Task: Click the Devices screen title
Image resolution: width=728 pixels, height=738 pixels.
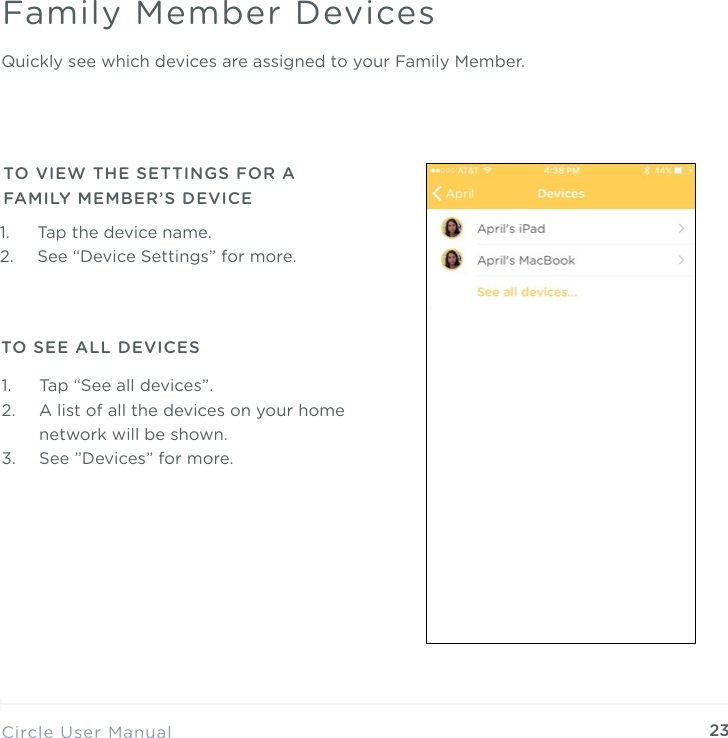Action: pos(560,193)
